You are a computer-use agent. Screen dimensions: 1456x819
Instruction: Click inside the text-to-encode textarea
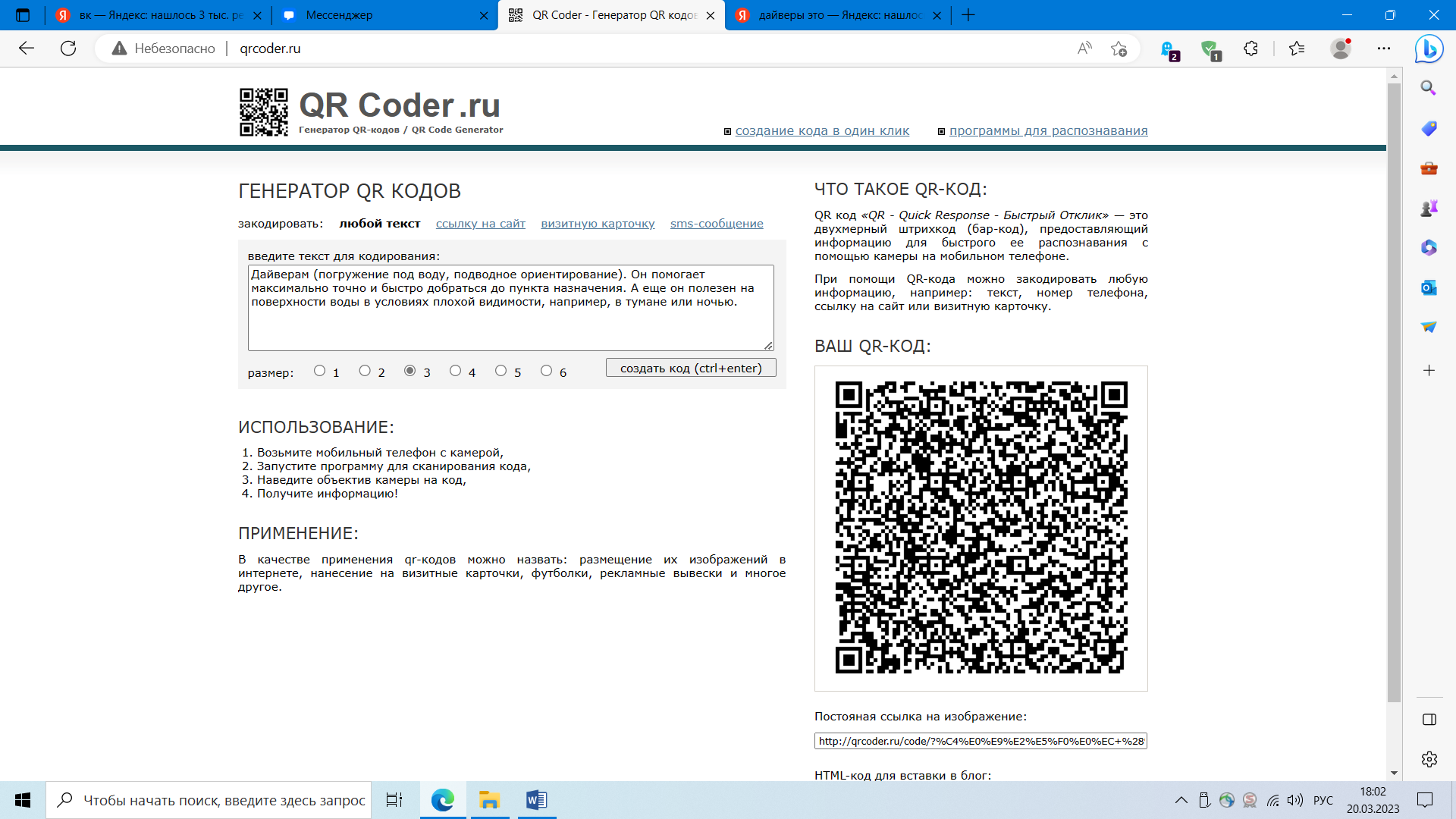click(510, 307)
